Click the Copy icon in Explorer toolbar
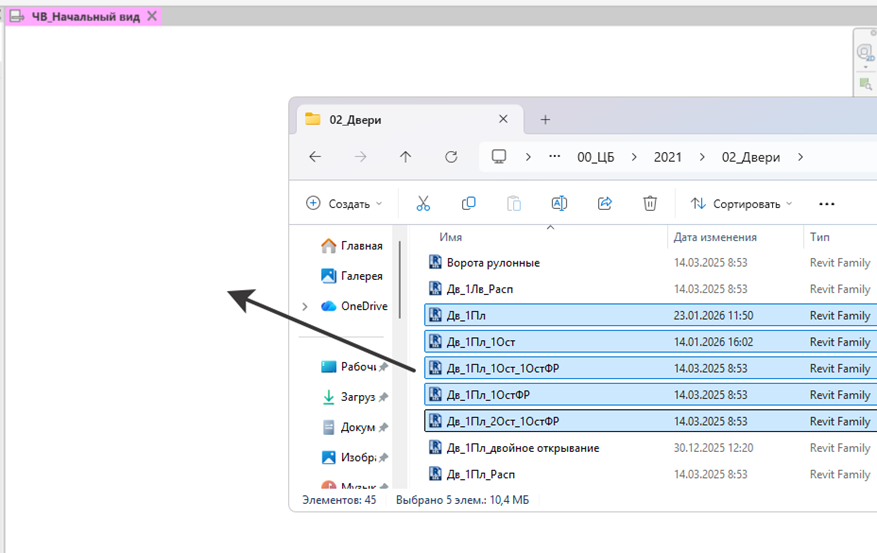Image resolution: width=877 pixels, height=553 pixels. click(x=468, y=203)
